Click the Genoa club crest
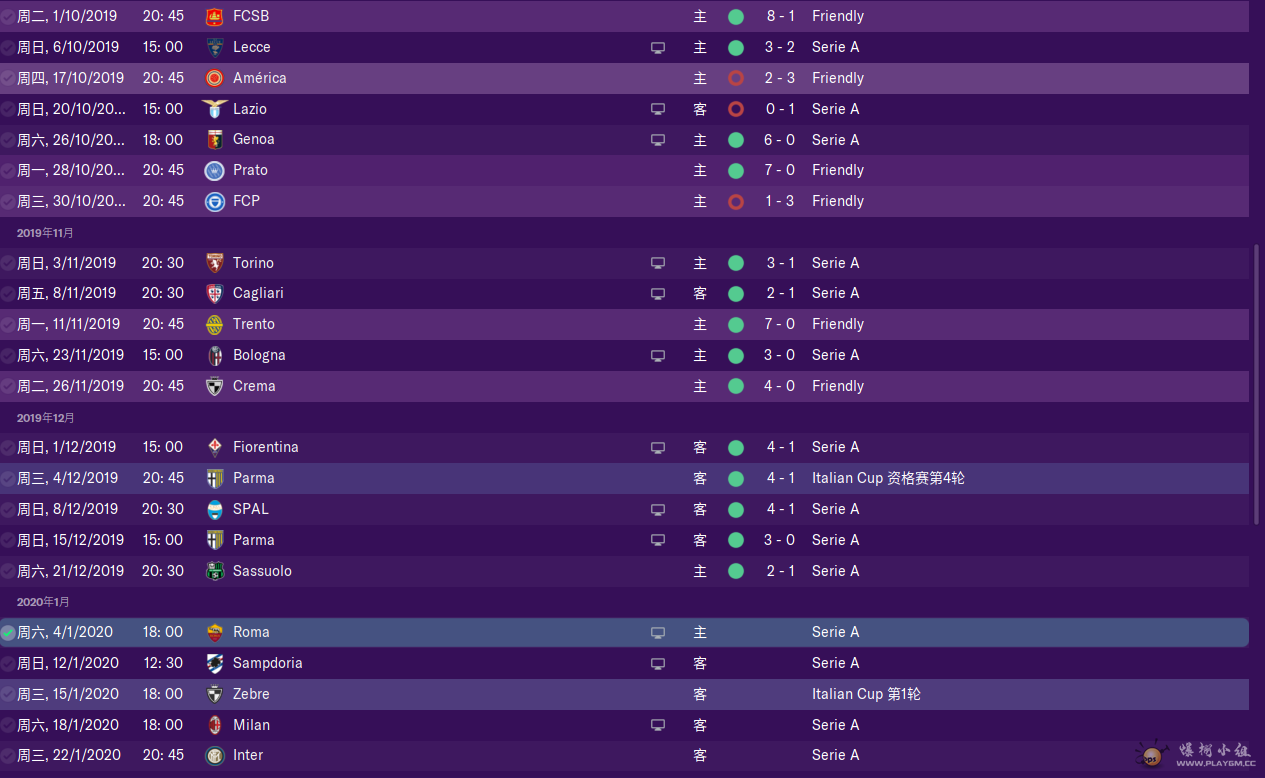1265x778 pixels. pyautogui.click(x=214, y=140)
